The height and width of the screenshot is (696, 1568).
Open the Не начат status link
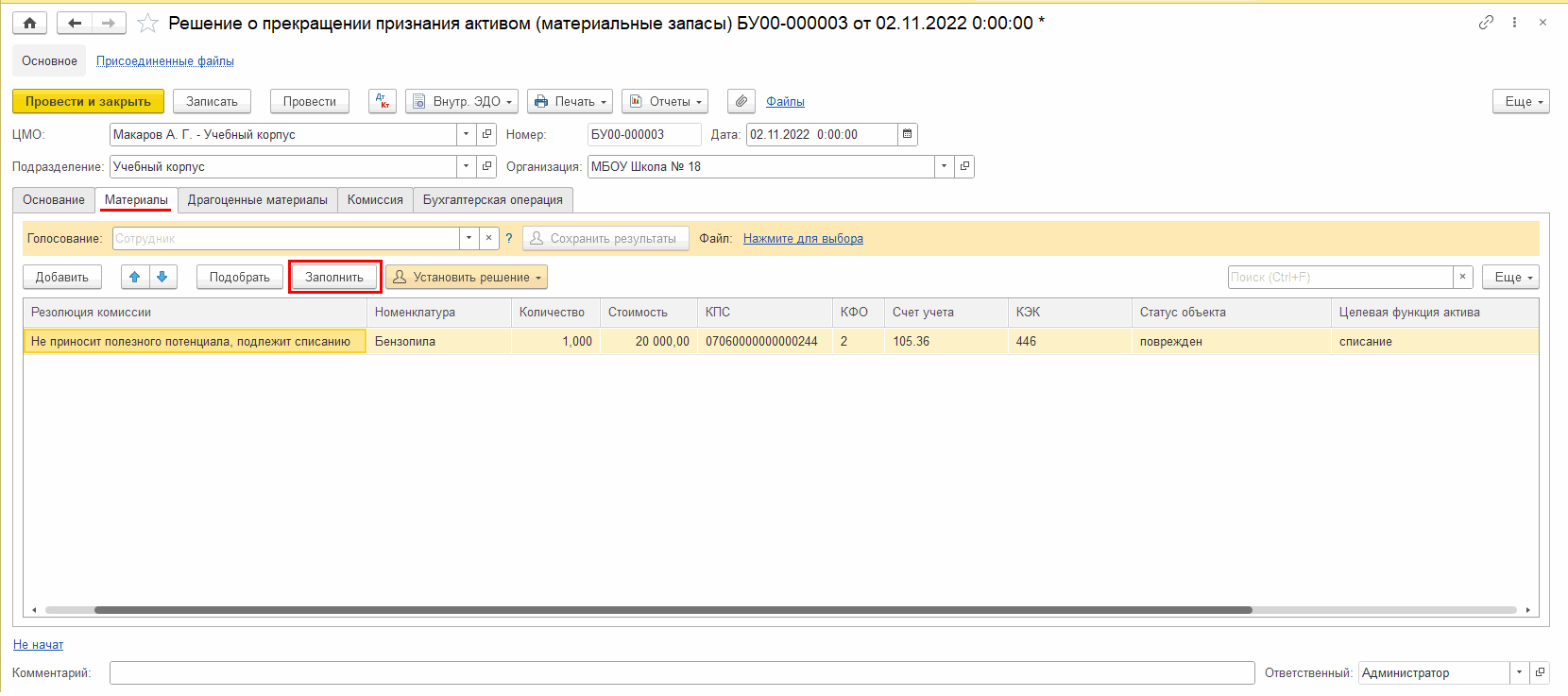(x=38, y=644)
